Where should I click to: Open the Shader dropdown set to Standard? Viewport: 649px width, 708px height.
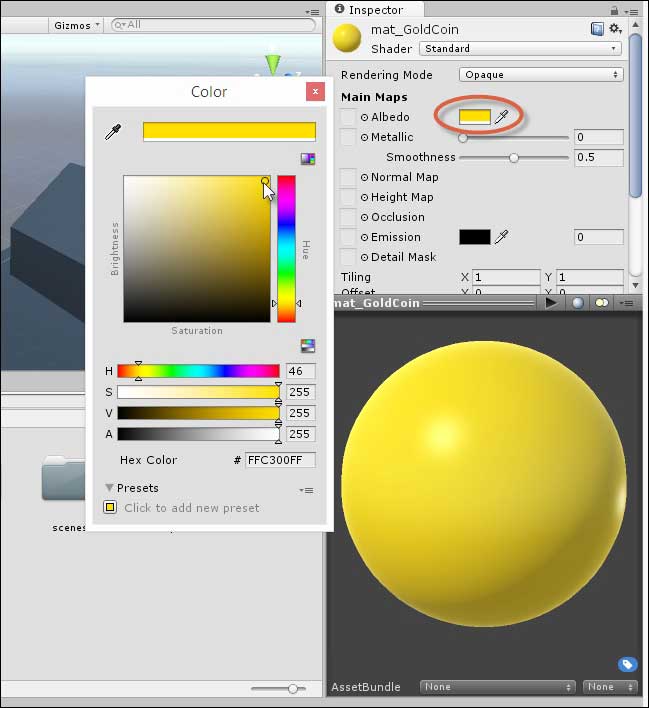coord(520,48)
